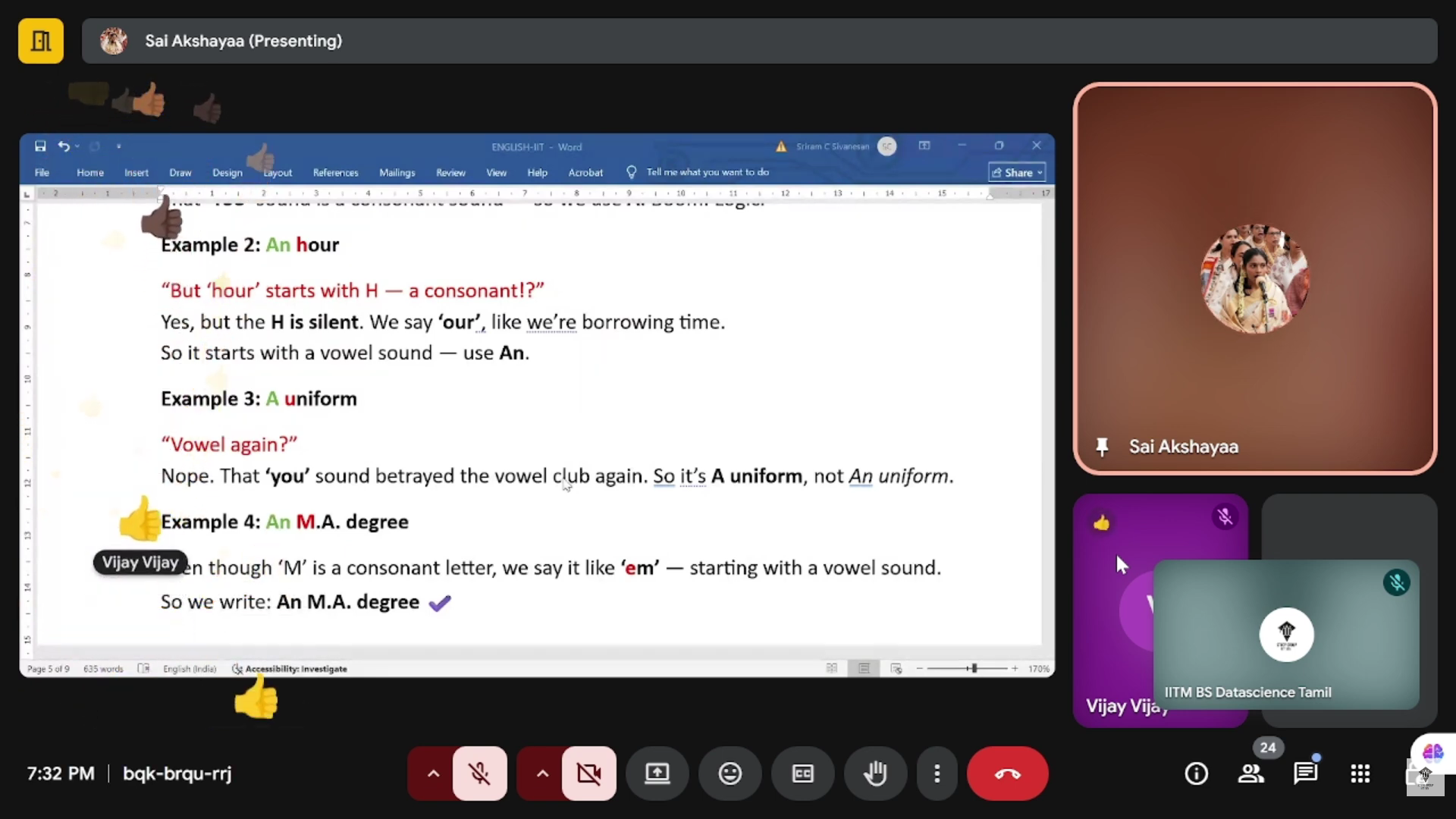Click the Share button in Word
Screen dimensions: 1456x819
click(1017, 173)
